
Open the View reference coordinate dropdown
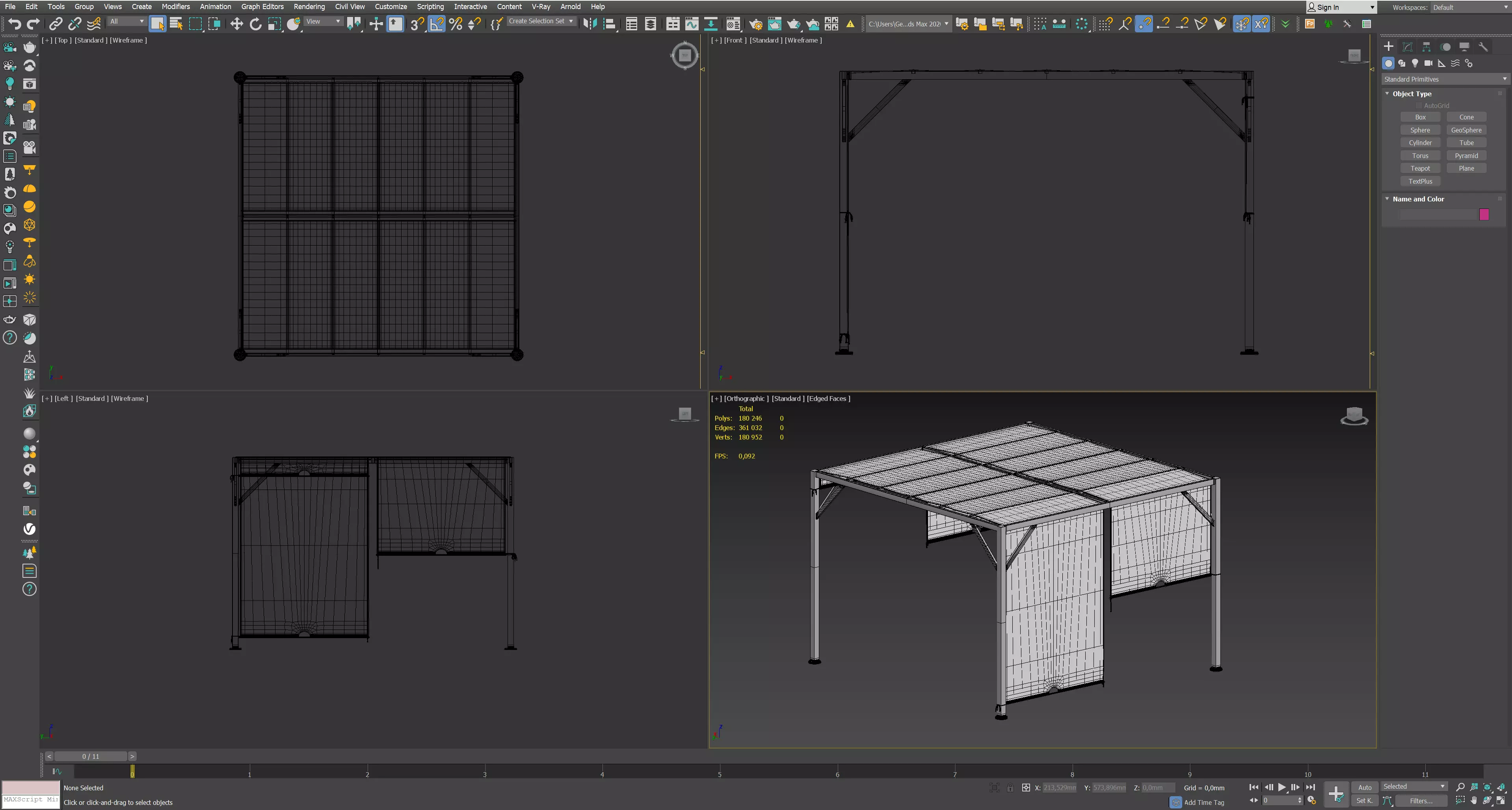(323, 21)
